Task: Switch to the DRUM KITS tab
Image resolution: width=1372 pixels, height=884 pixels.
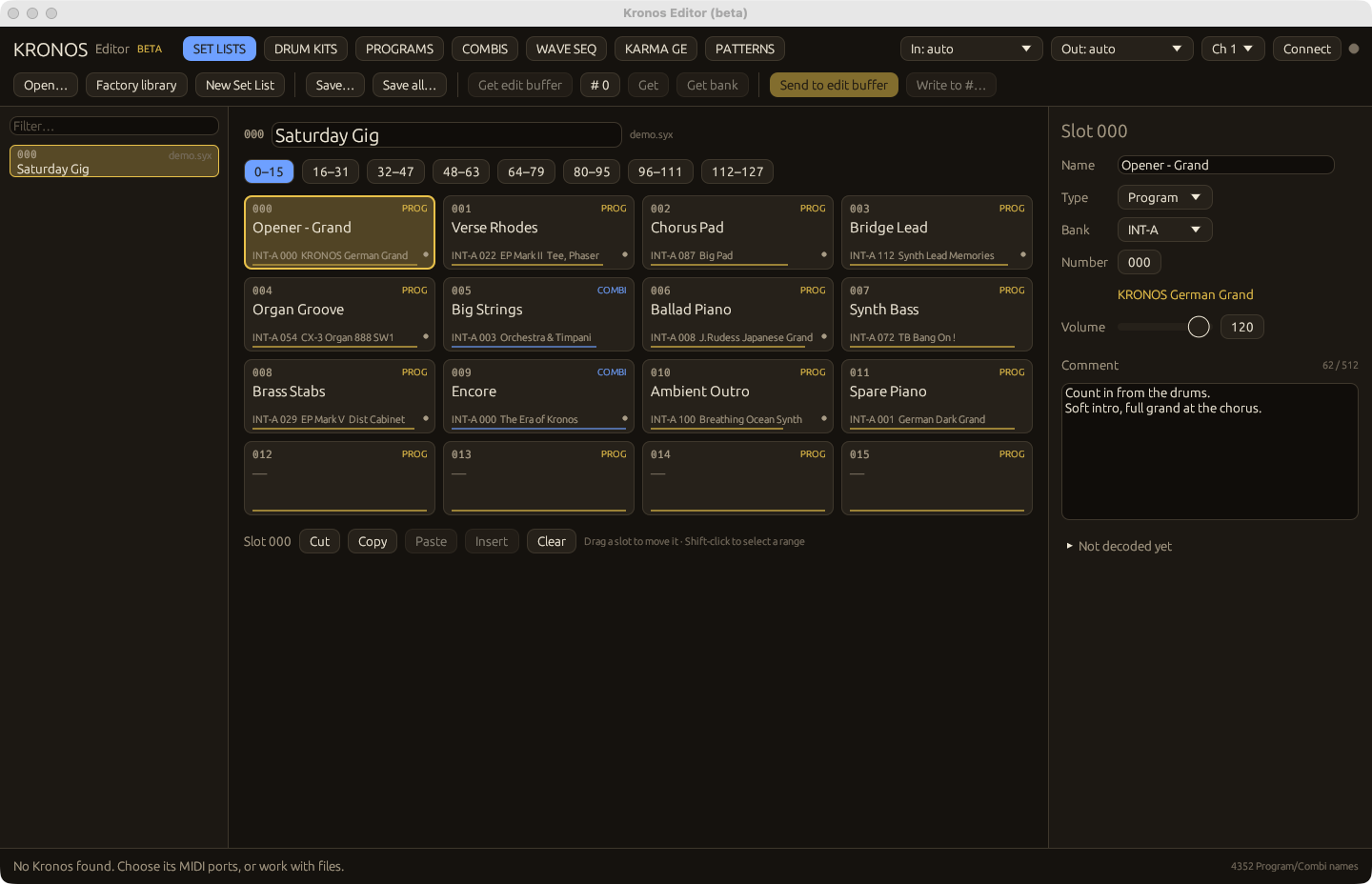Action: (x=306, y=49)
